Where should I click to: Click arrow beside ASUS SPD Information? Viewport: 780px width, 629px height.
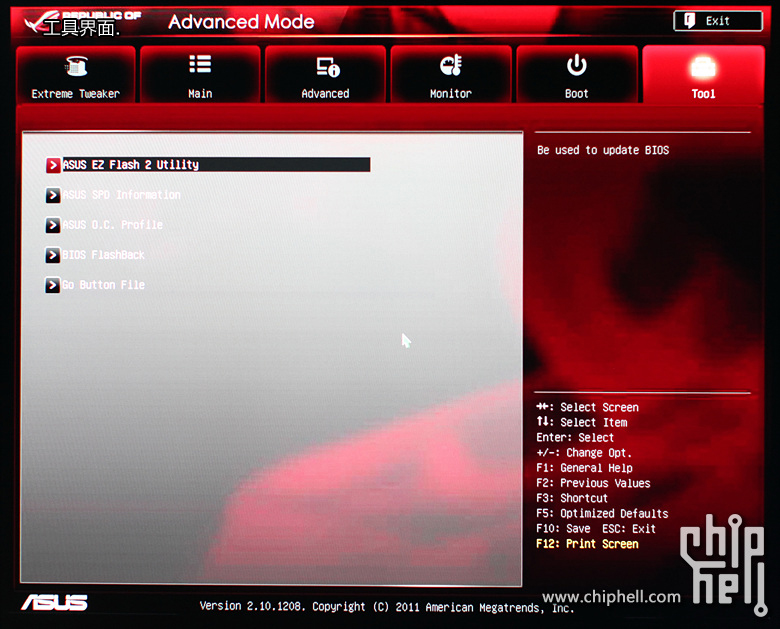tap(53, 195)
